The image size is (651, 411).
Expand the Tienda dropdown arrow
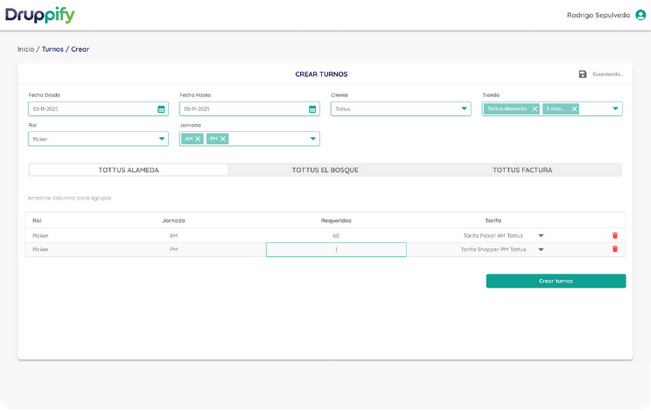click(x=615, y=109)
